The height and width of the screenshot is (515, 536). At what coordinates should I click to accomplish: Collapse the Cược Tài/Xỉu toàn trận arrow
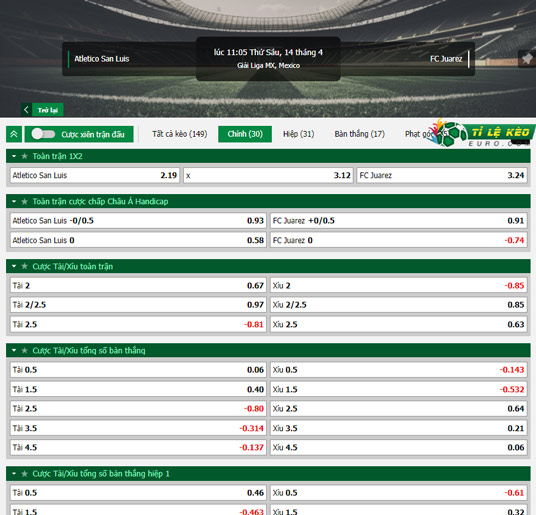14,266
